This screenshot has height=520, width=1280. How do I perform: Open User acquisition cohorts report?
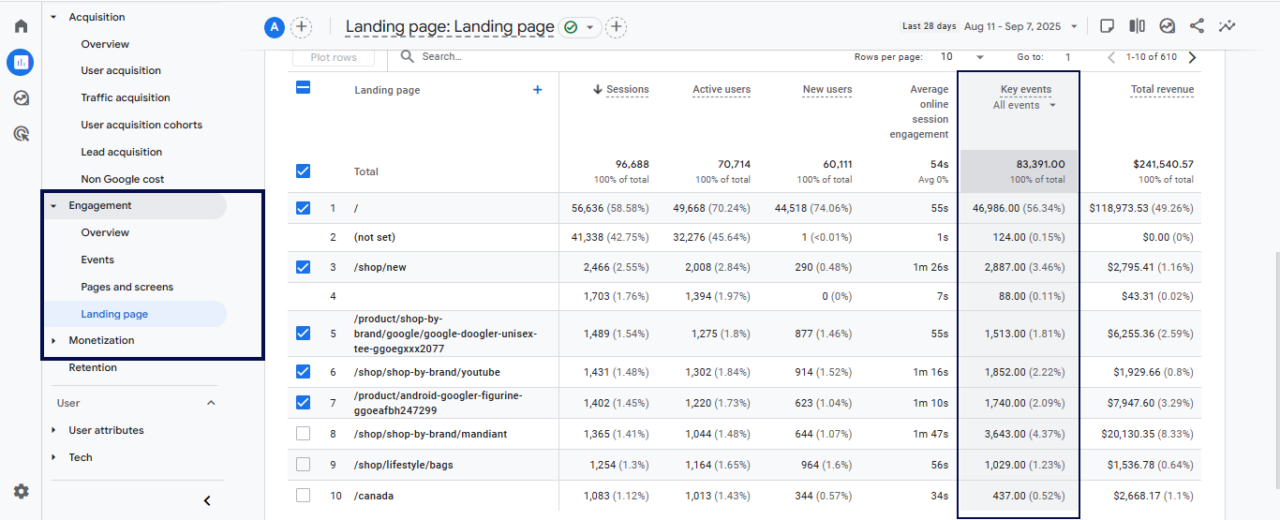(142, 125)
